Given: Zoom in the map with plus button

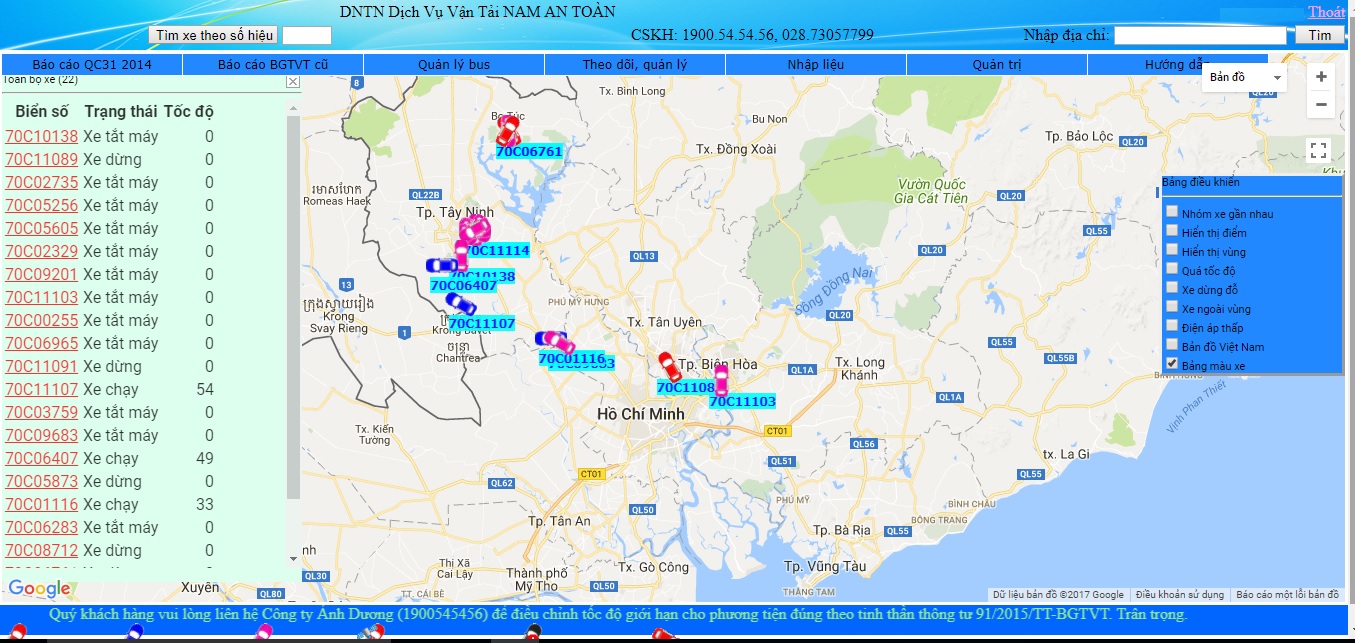Looking at the screenshot, I should pos(1321,77).
